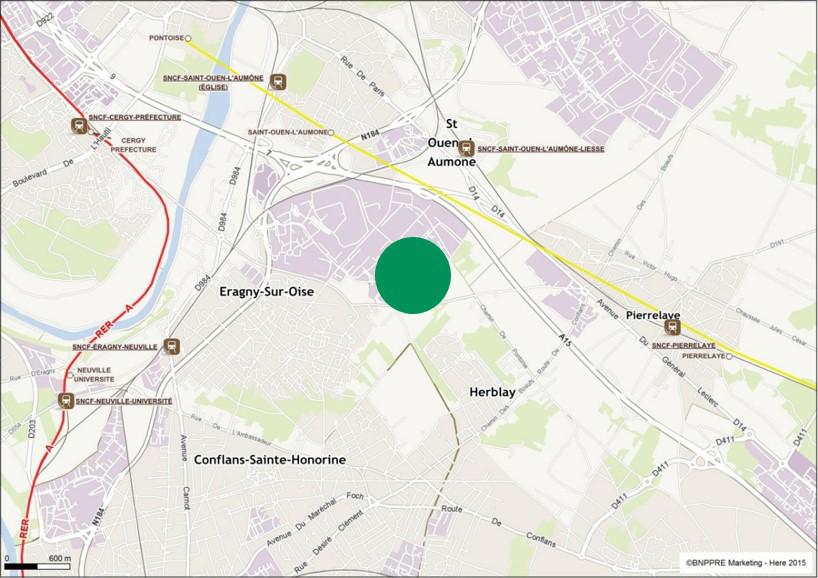Select the SNCF-CERGY-PRÉFECTURE station icon
This screenshot has height=578, width=818.
[80, 123]
